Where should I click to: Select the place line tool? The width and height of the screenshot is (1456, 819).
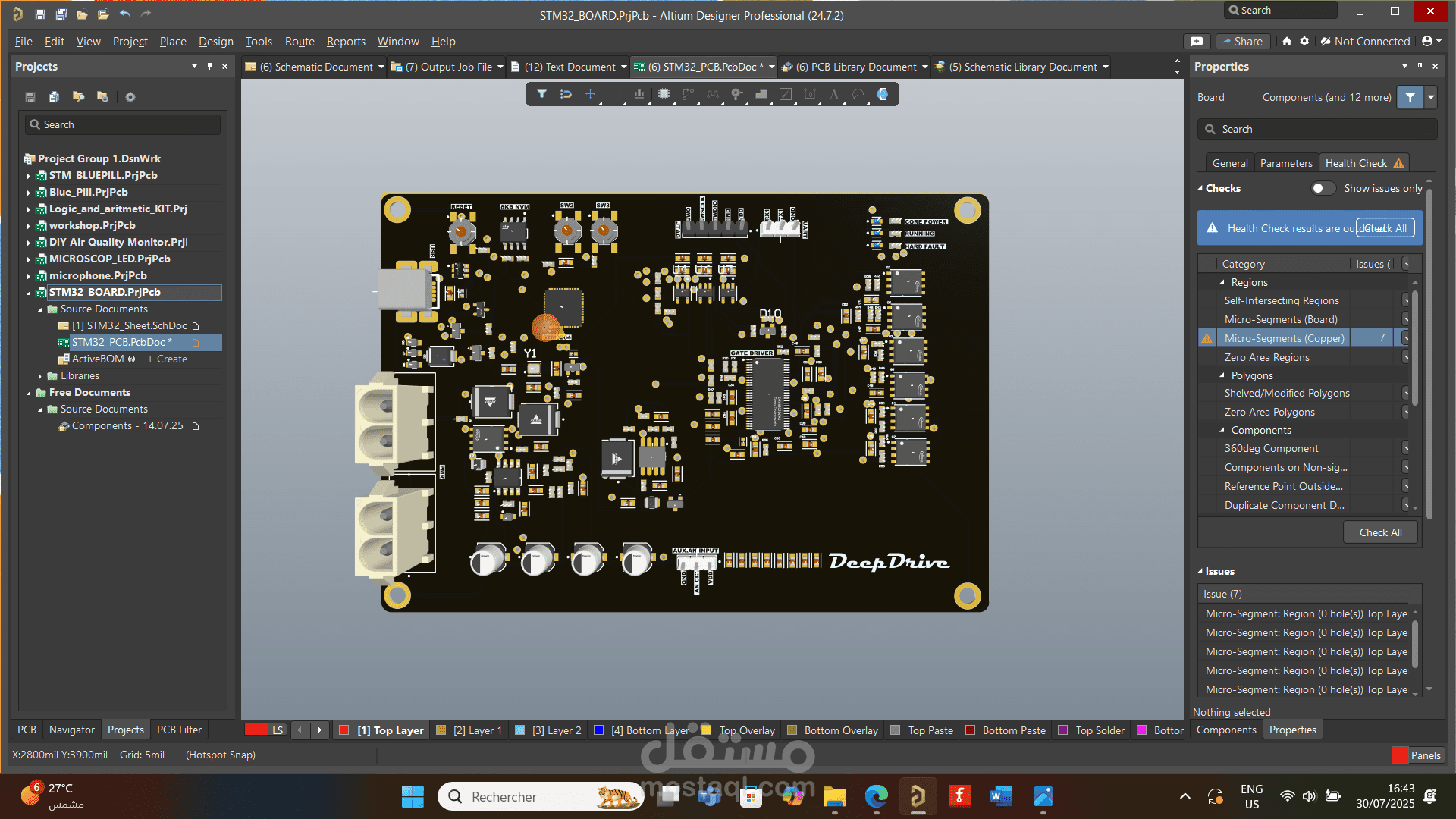pos(786,94)
